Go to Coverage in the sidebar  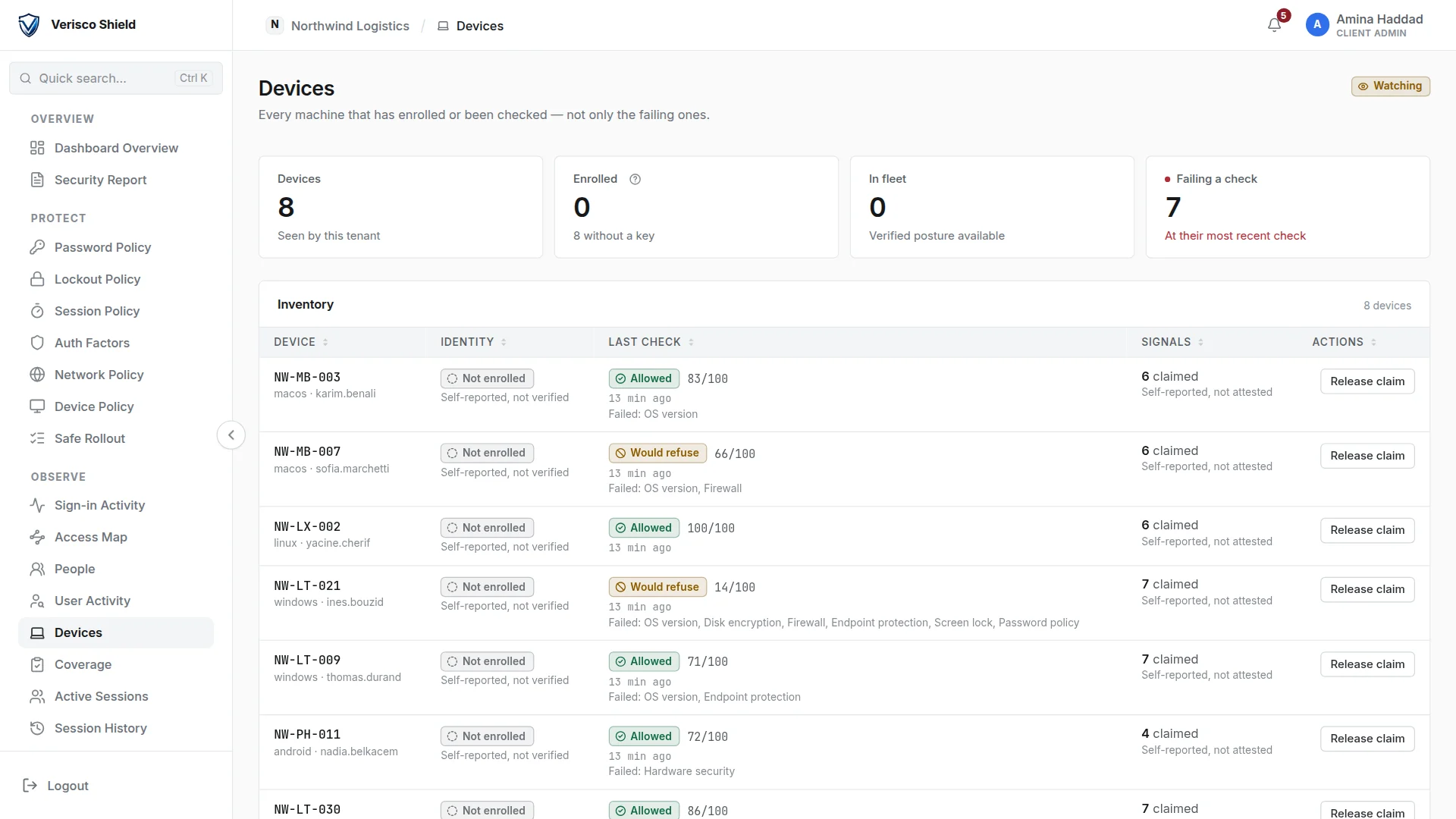pyautogui.click(x=116, y=664)
